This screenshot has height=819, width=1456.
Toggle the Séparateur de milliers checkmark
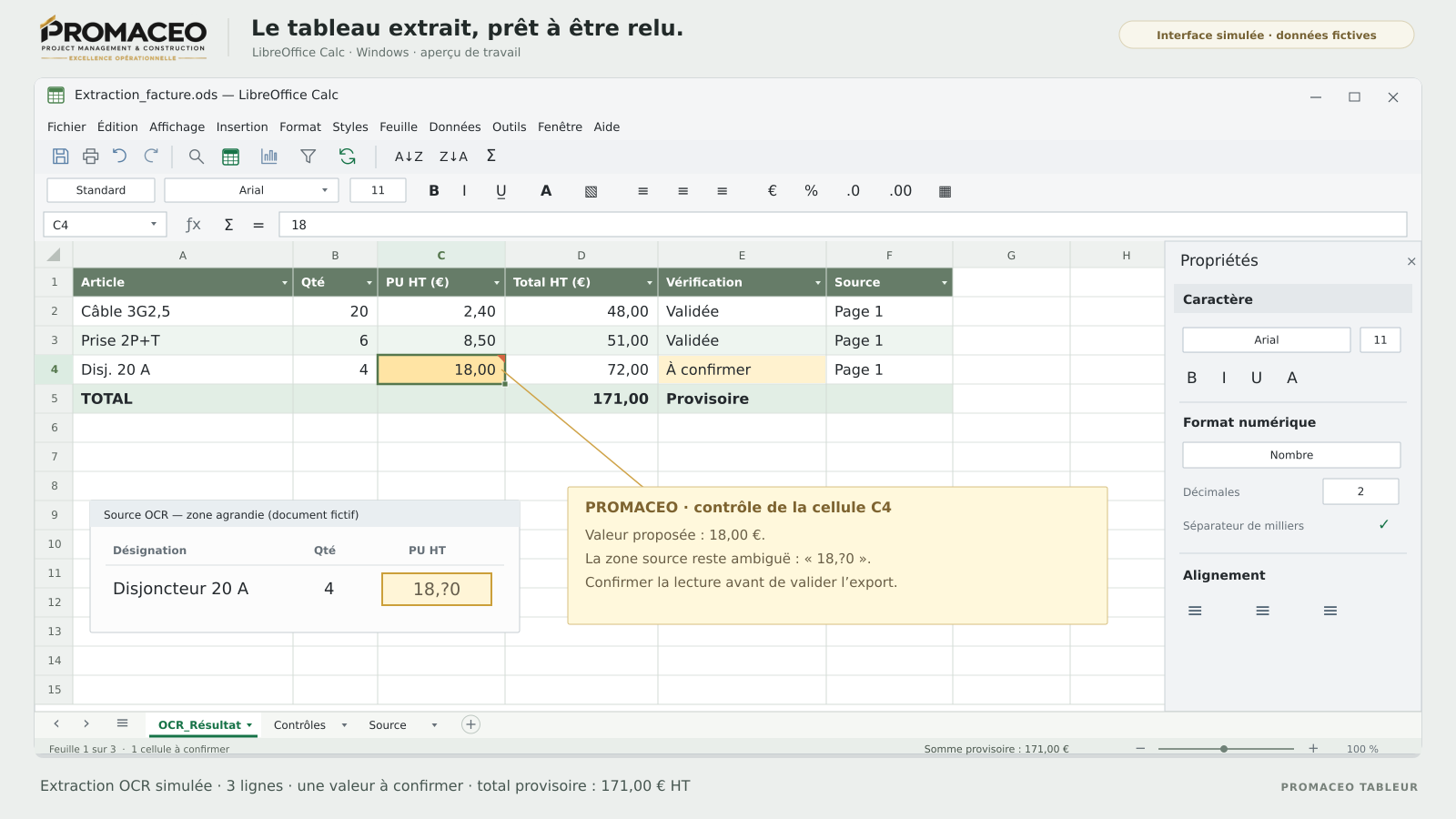1384,525
